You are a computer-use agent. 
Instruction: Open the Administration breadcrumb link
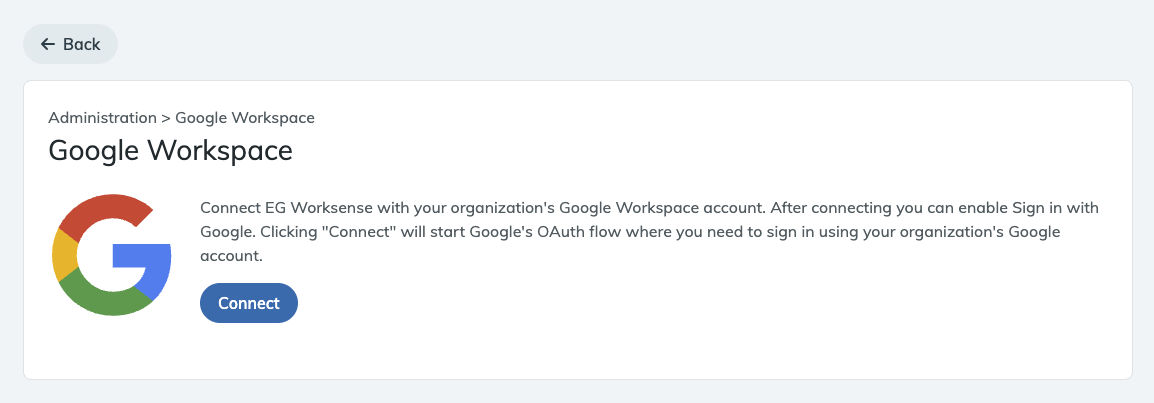tap(102, 118)
